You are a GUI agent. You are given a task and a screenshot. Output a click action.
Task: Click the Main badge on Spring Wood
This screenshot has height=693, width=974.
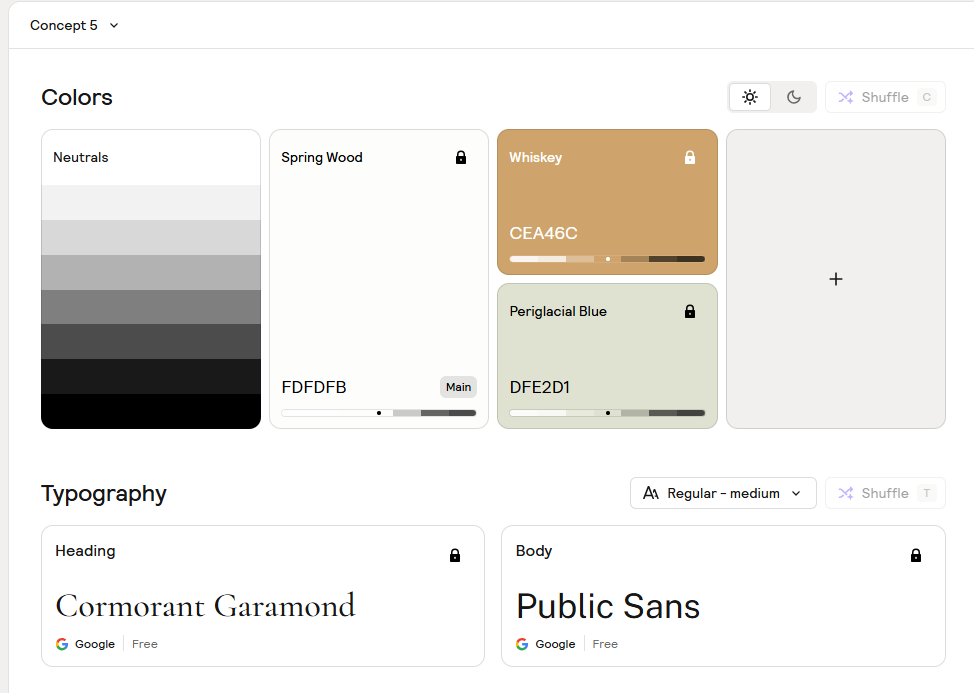coord(458,387)
